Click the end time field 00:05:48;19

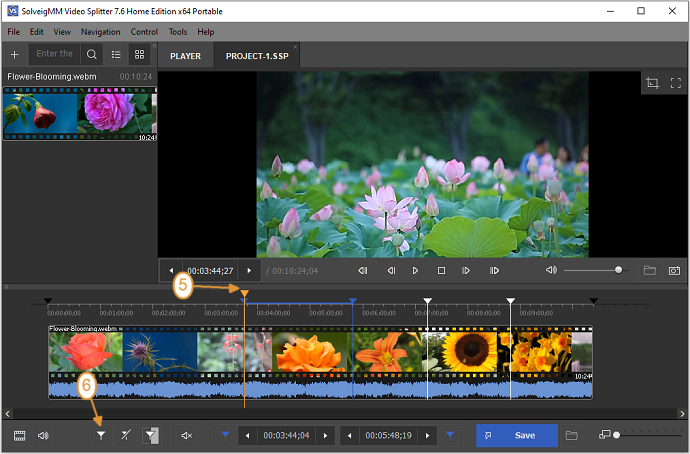(388, 436)
